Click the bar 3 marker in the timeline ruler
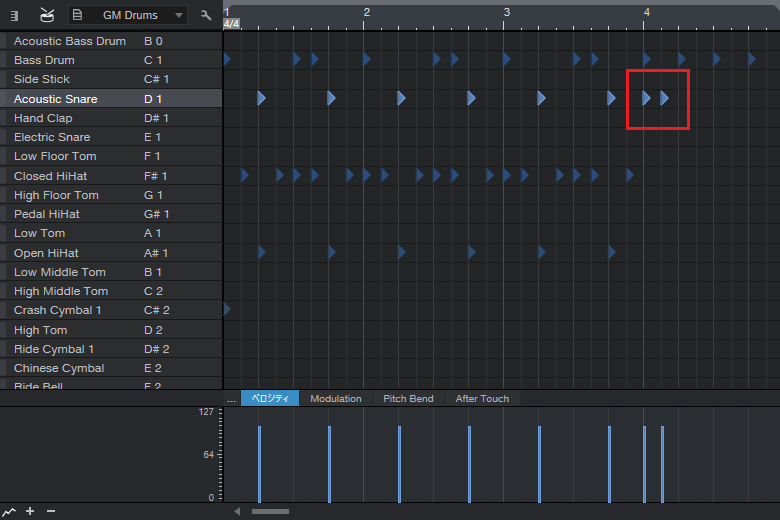 click(x=506, y=12)
